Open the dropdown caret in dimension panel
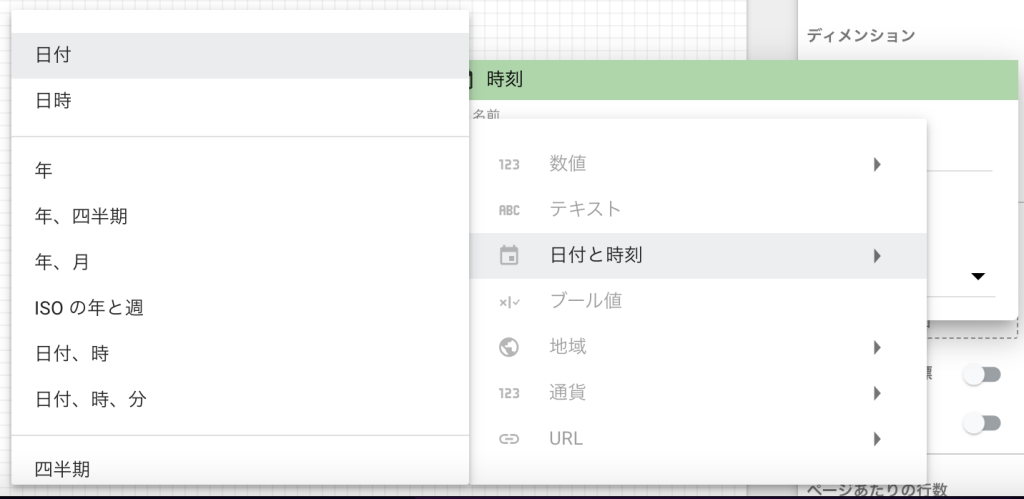 point(978,277)
